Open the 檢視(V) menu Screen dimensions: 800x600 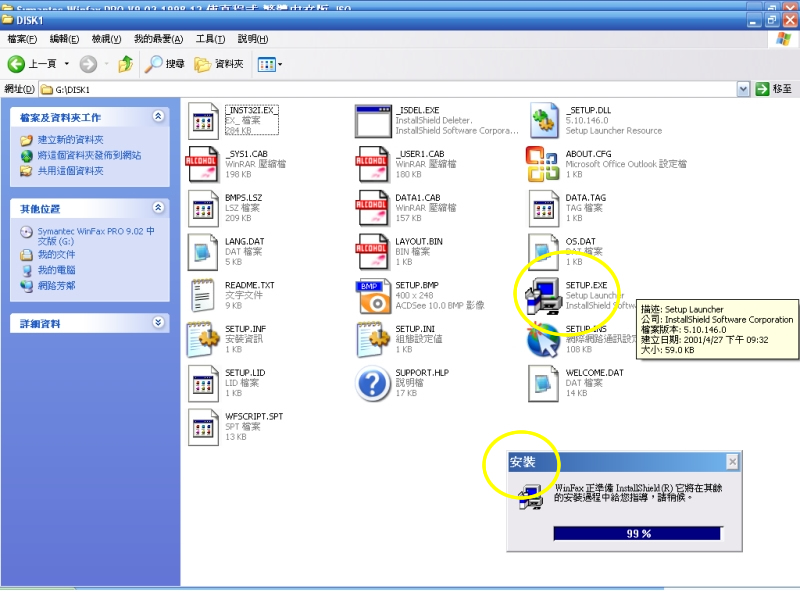click(106, 39)
